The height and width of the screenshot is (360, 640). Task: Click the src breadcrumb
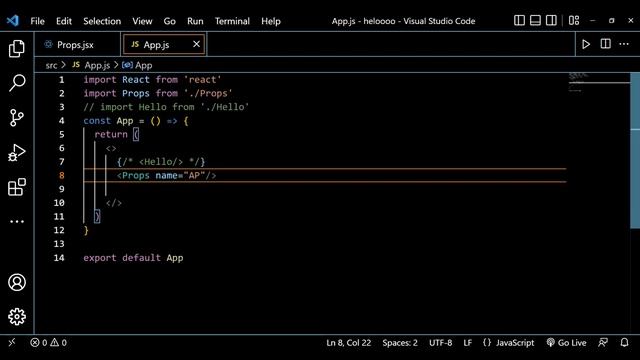pos(51,65)
